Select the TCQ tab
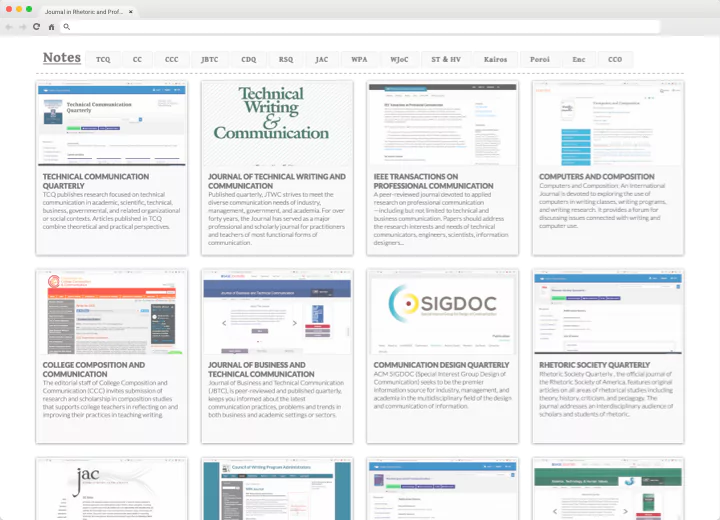The width and height of the screenshot is (720, 520). tap(103, 59)
